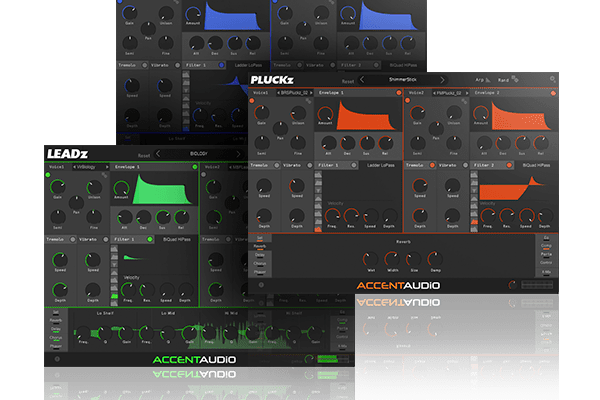
Task: Select second filter shape icon in PLUCKz Filter 2
Action: (474, 183)
